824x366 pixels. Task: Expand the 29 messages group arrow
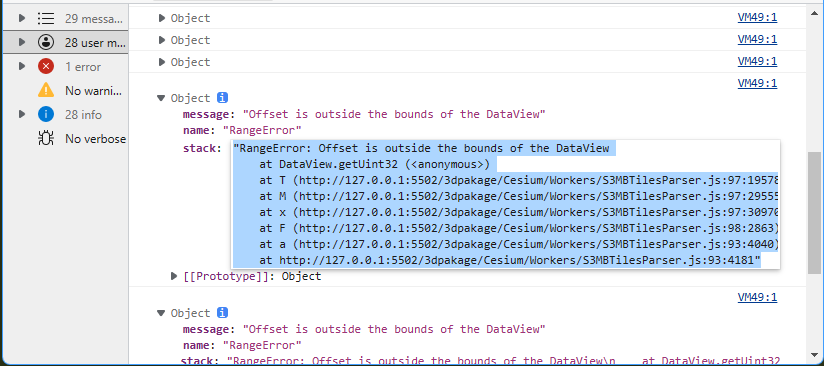[22, 18]
